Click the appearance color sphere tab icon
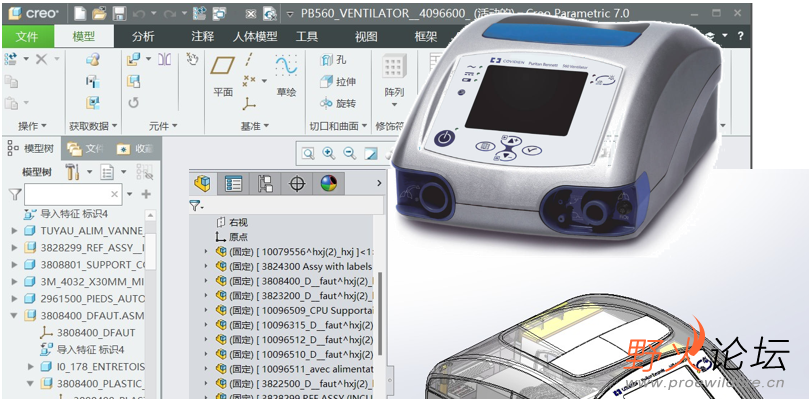This screenshot has width=809, height=399. click(329, 183)
